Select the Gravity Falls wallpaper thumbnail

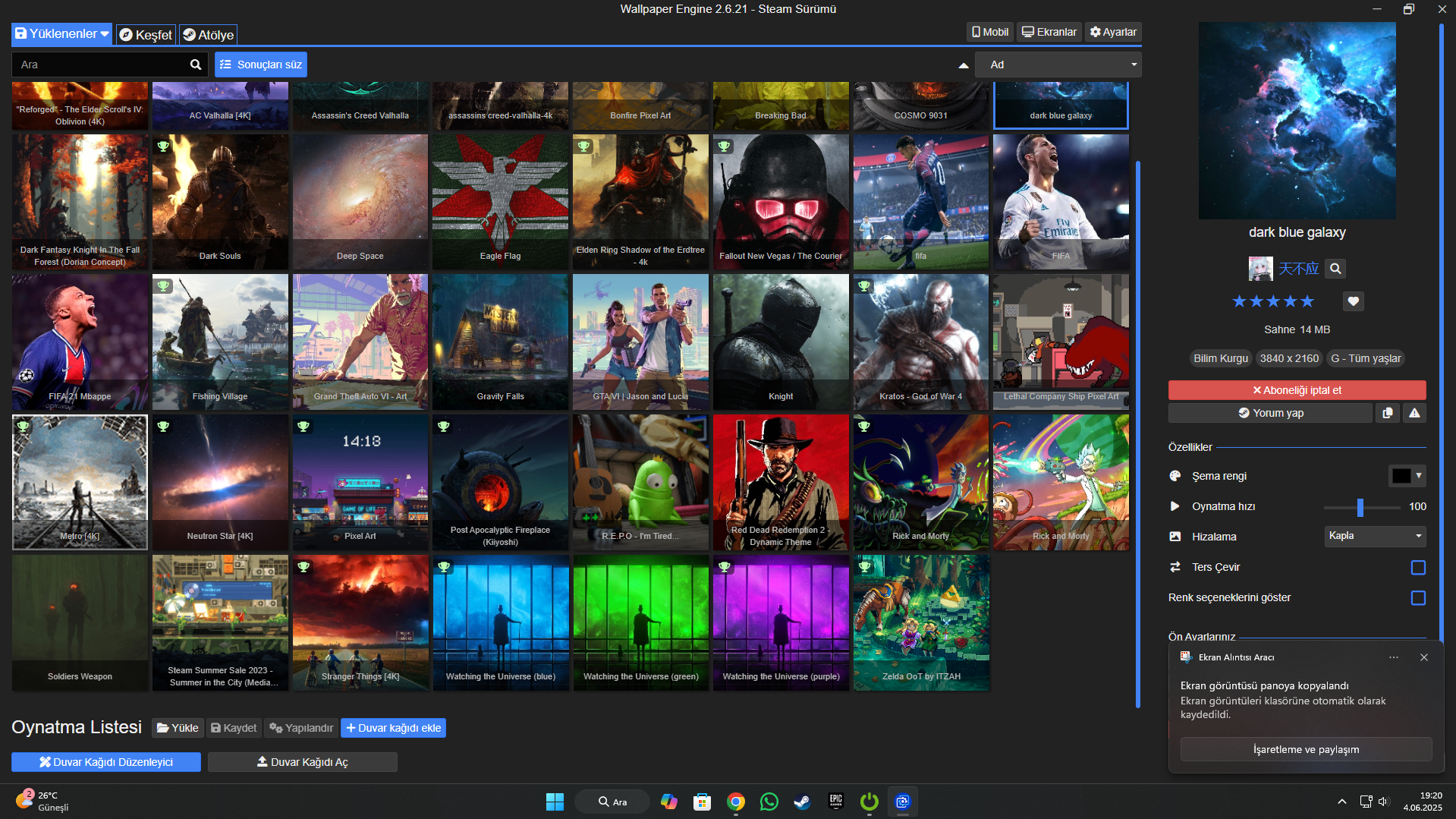(x=500, y=342)
